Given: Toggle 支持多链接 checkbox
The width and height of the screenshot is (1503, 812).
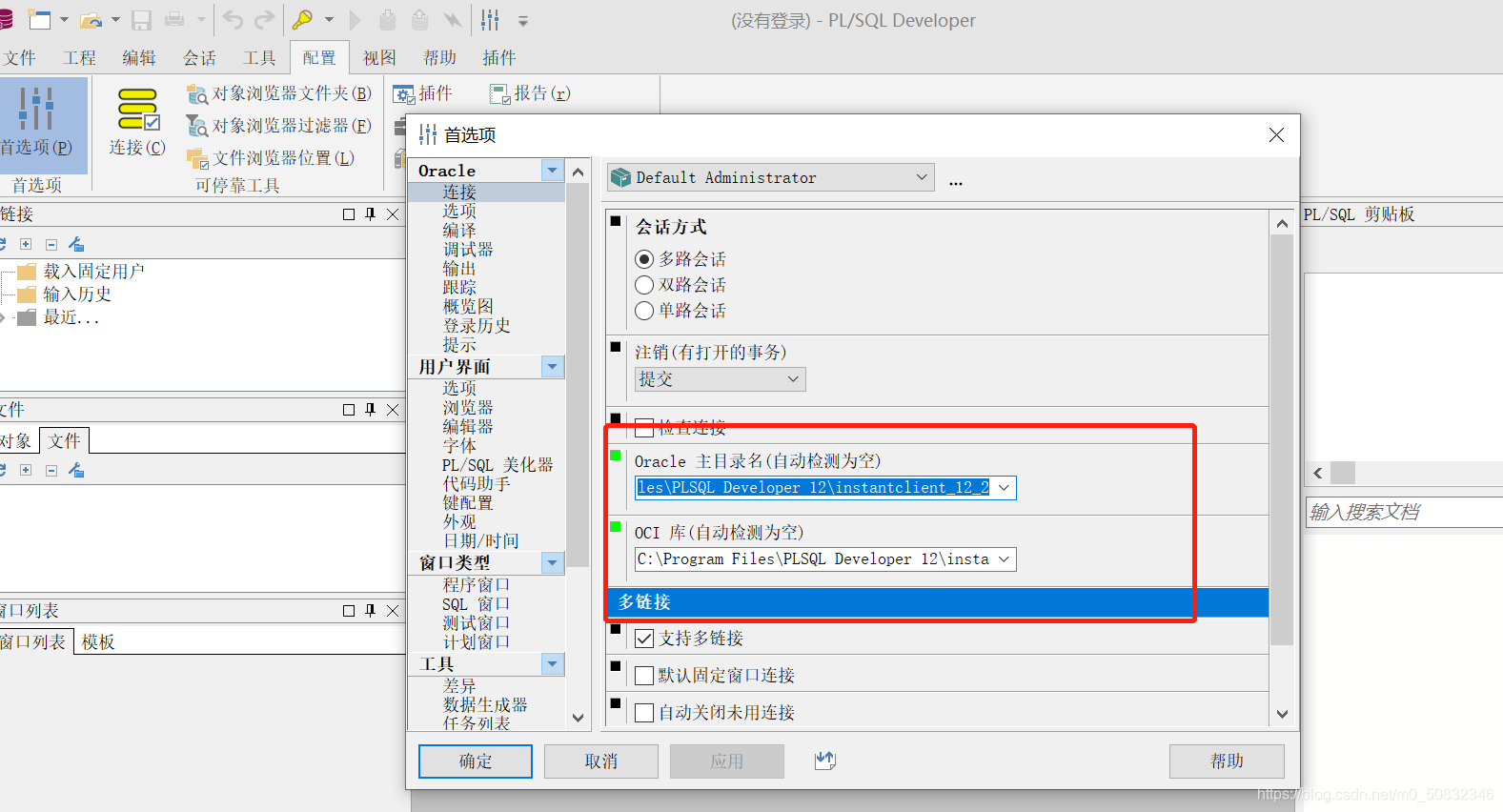Looking at the screenshot, I should tap(644, 639).
